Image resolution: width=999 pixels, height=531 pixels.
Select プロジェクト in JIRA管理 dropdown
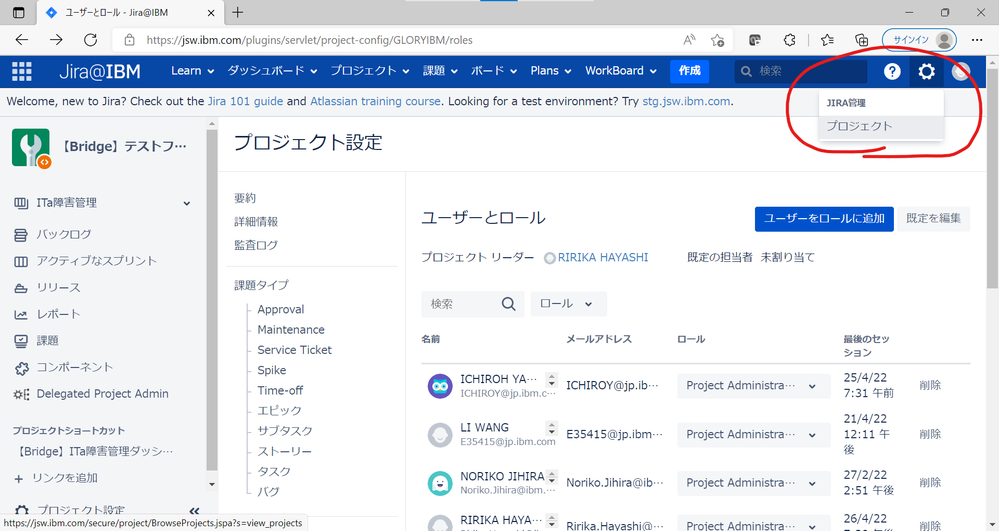(880, 126)
